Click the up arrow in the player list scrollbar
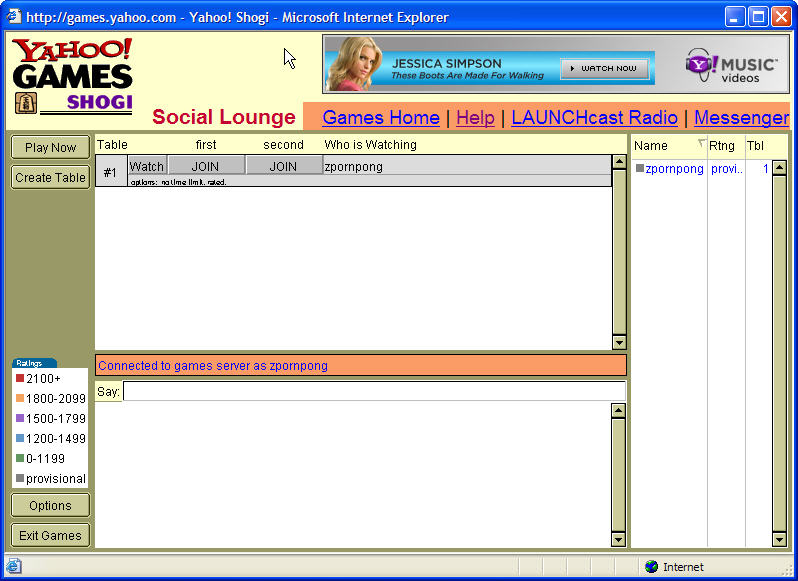The height and width of the screenshot is (581, 798). pyautogui.click(x=779, y=168)
